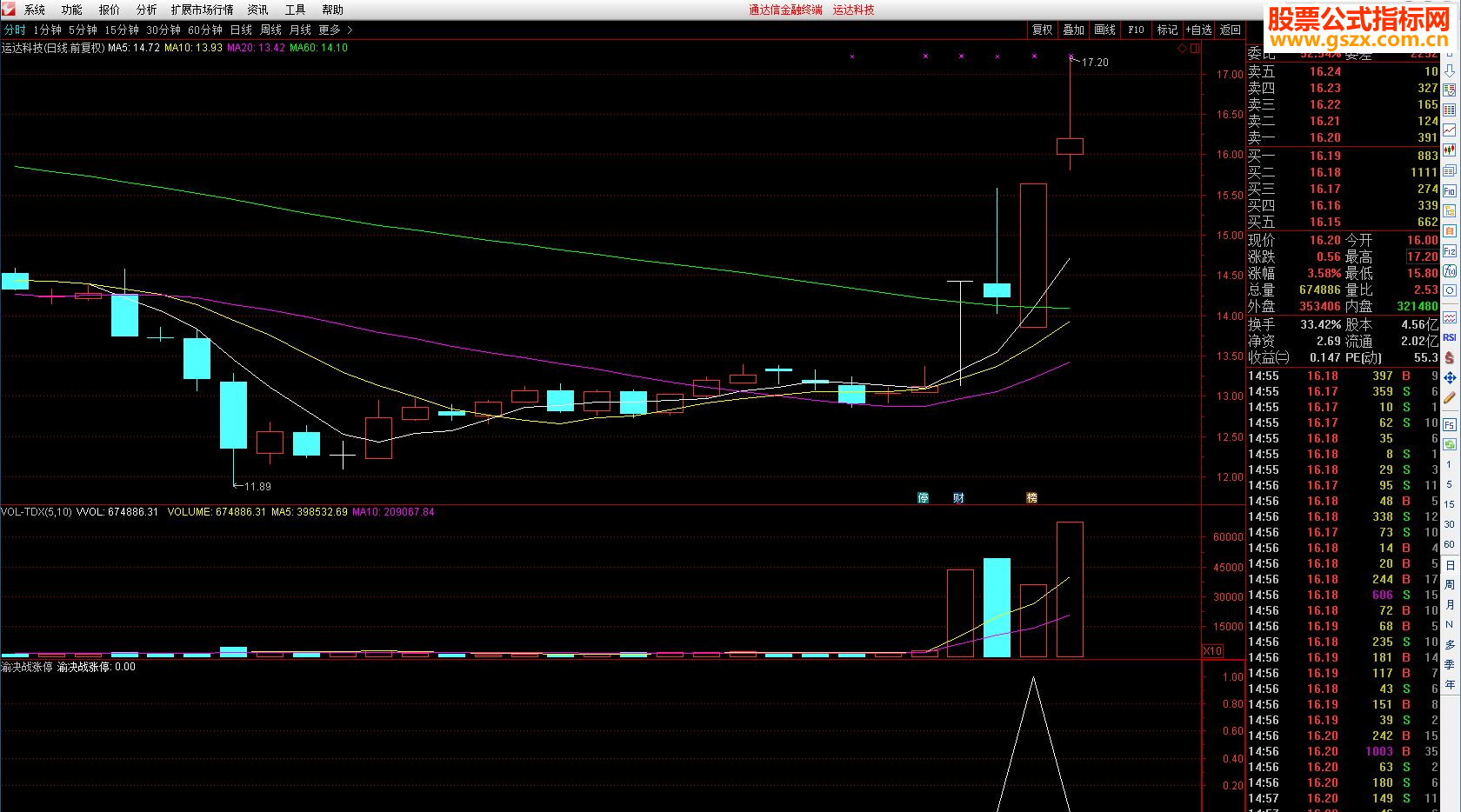Switch to 15-minute period in sidebar
The image size is (1461, 812).
[1449, 504]
